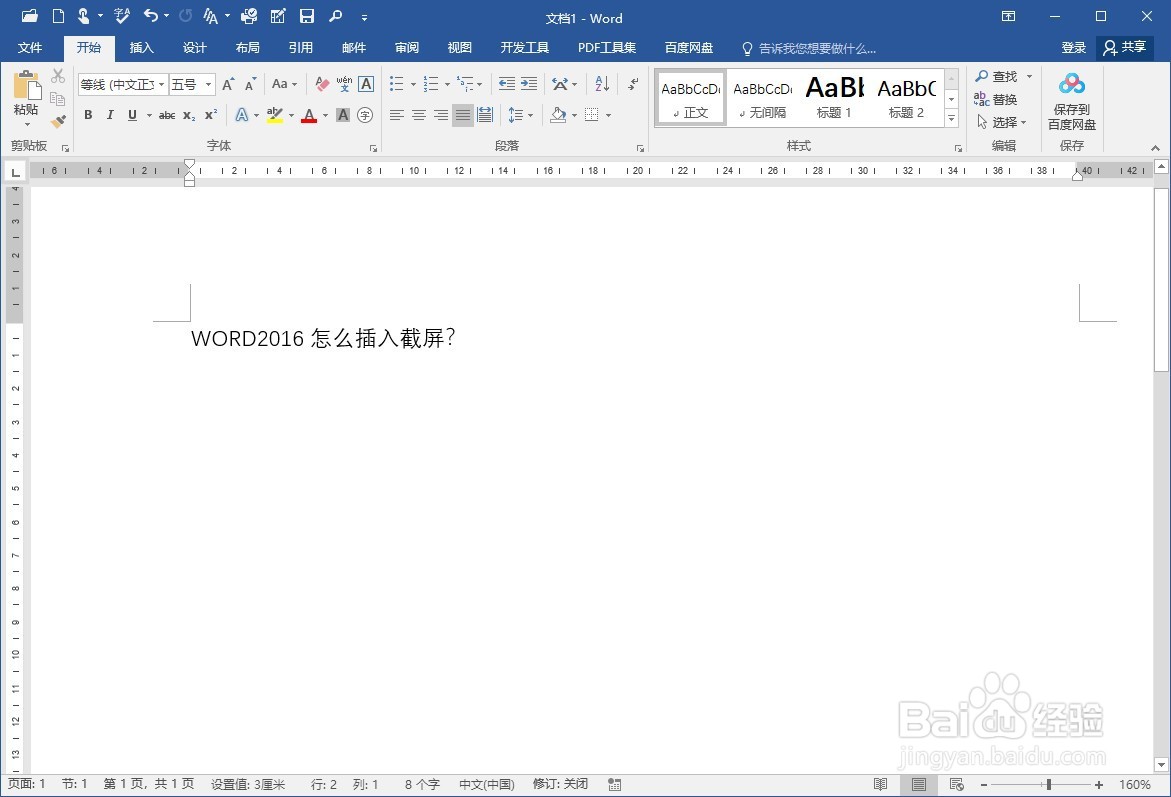
Task: Open the Find tool in the Editing group
Action: point(1000,76)
